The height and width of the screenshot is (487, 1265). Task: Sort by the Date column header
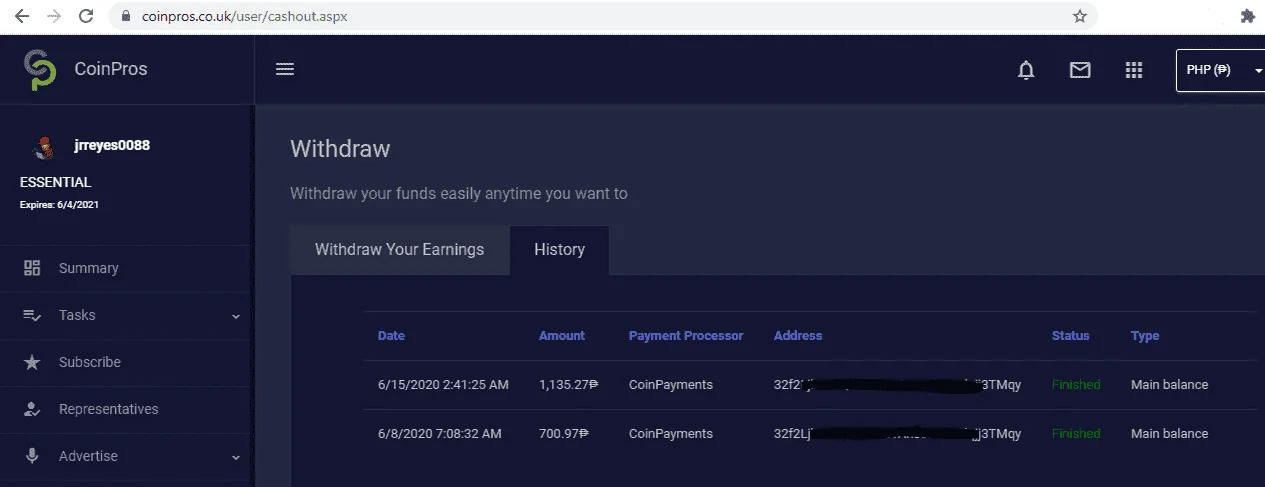coord(391,336)
